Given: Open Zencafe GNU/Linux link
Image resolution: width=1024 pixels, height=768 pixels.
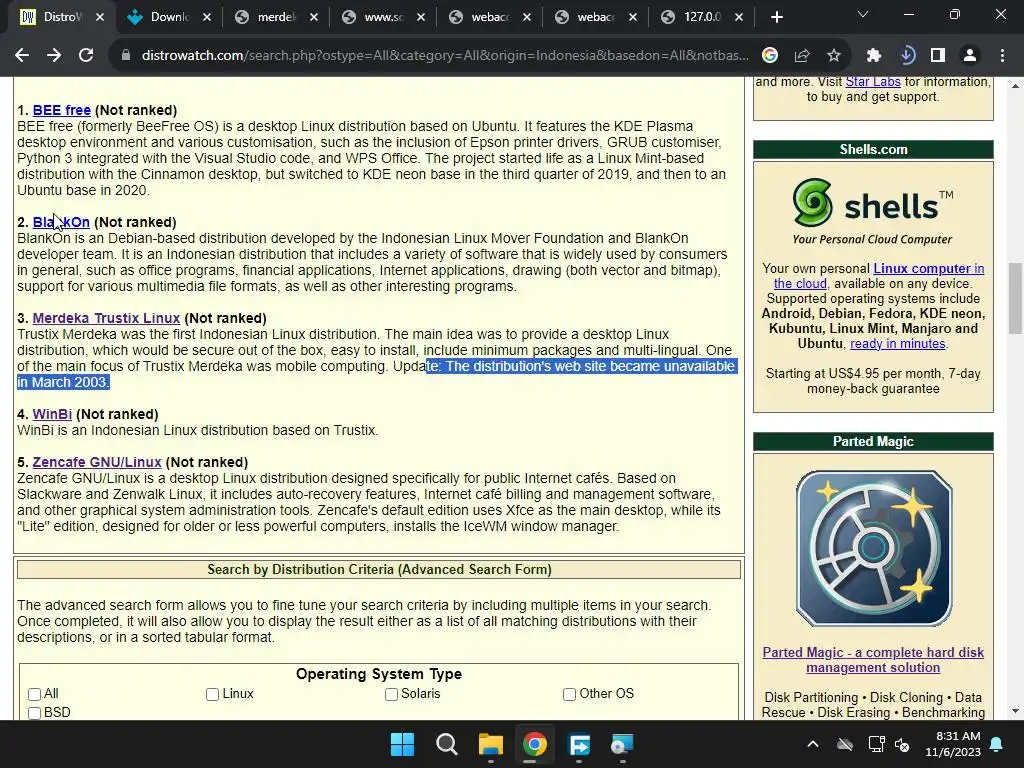Looking at the screenshot, I should tap(97, 462).
